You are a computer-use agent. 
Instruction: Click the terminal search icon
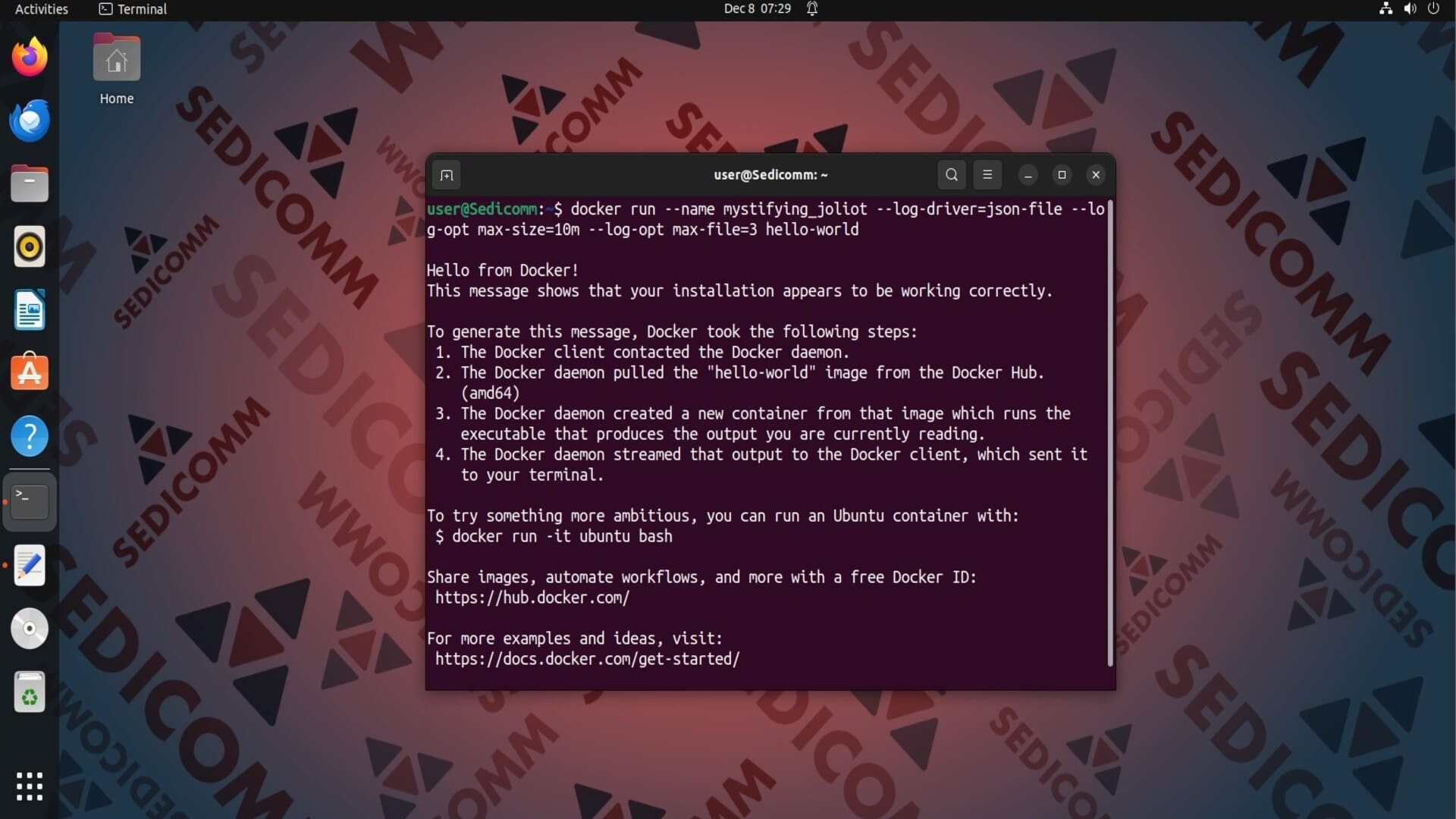952,175
